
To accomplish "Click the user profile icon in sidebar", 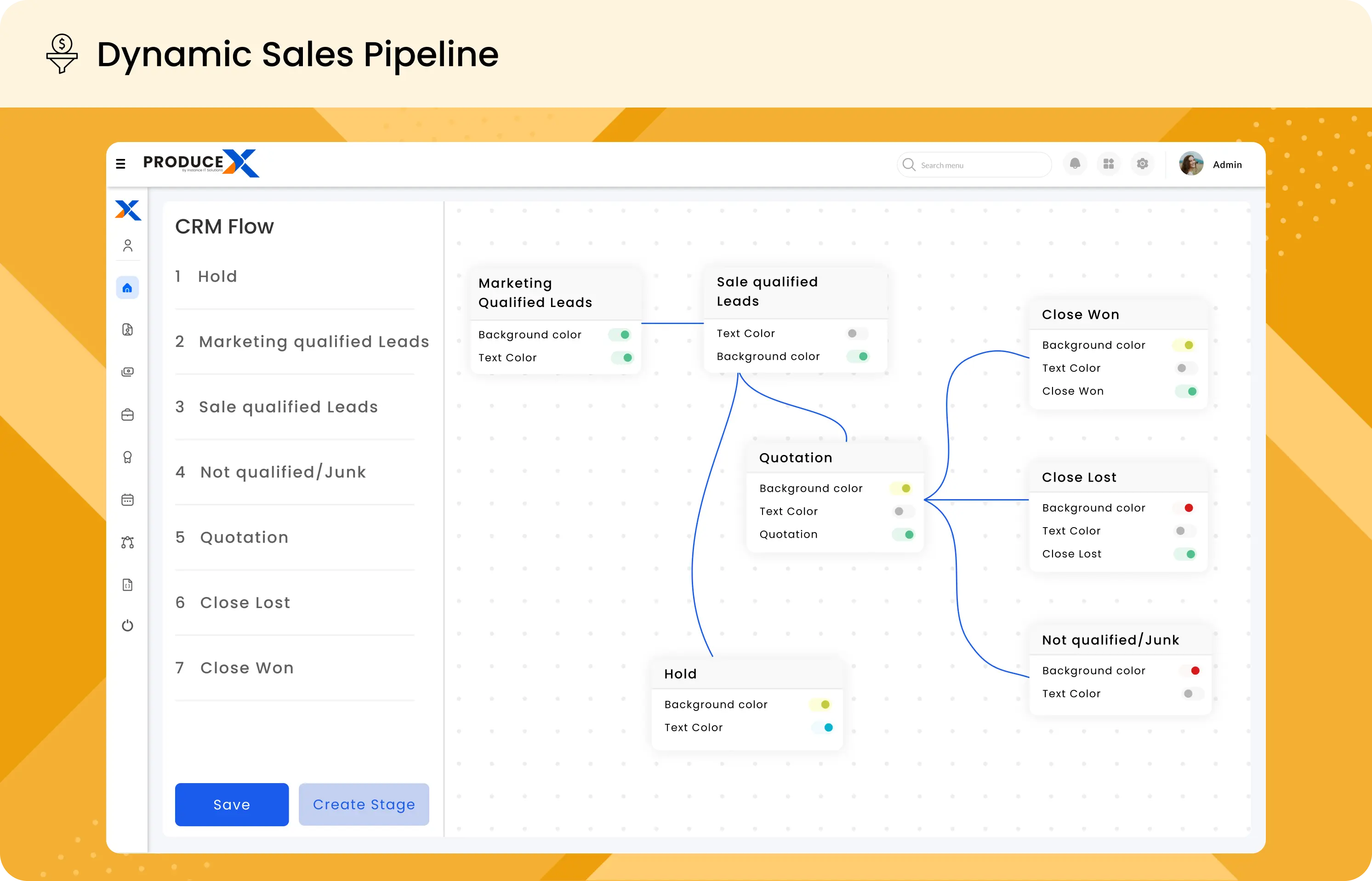I will (127, 246).
